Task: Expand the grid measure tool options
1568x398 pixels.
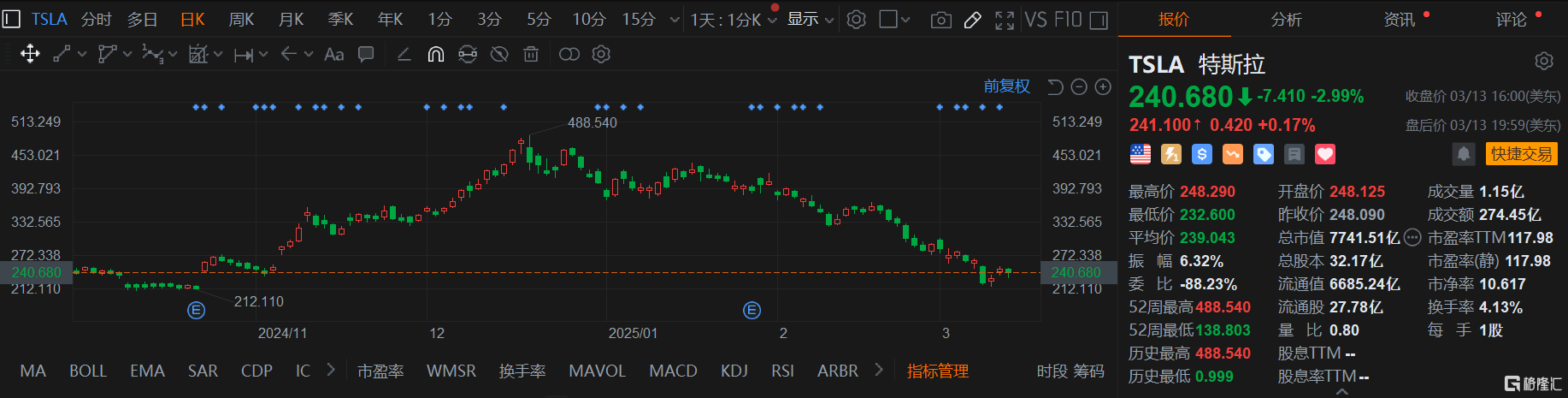Action: coord(218,54)
